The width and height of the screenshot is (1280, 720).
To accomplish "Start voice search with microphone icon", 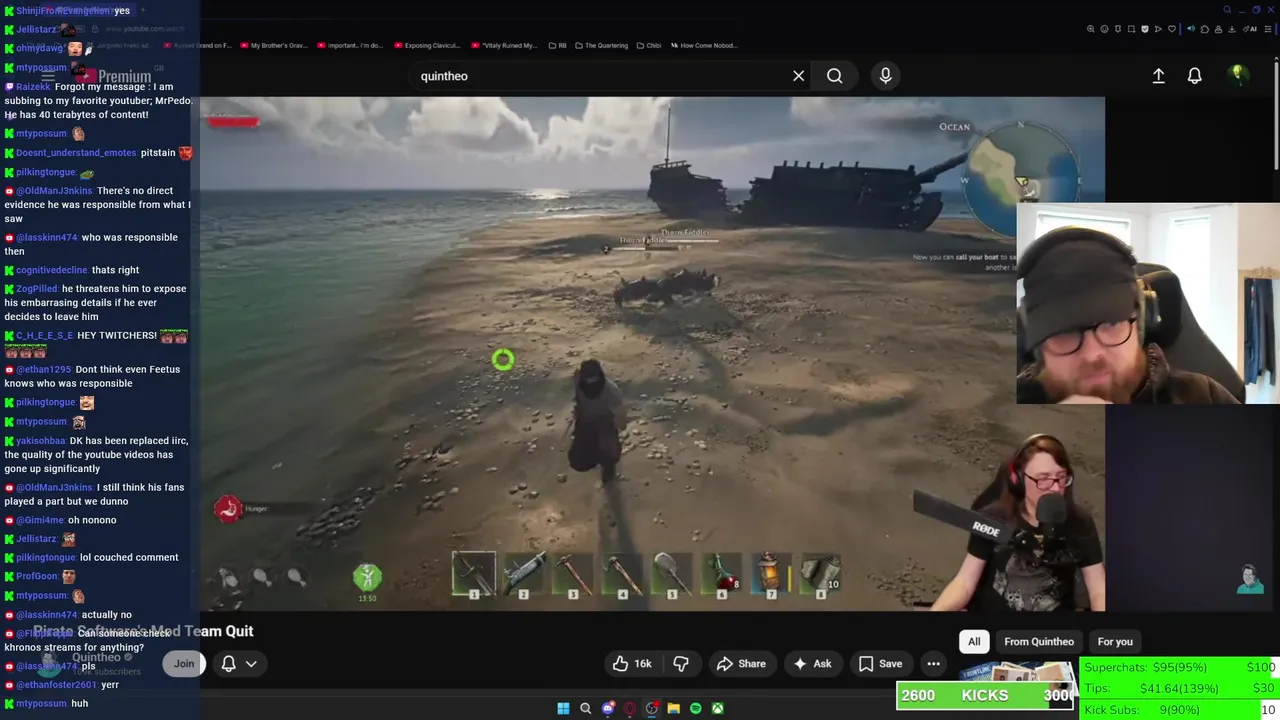I will coord(885,76).
